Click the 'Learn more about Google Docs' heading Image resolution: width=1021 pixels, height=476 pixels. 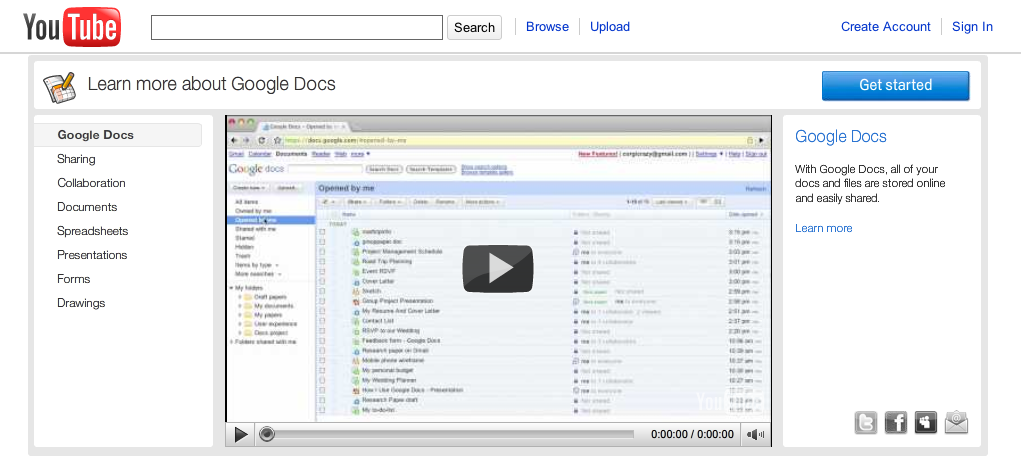click(x=212, y=84)
